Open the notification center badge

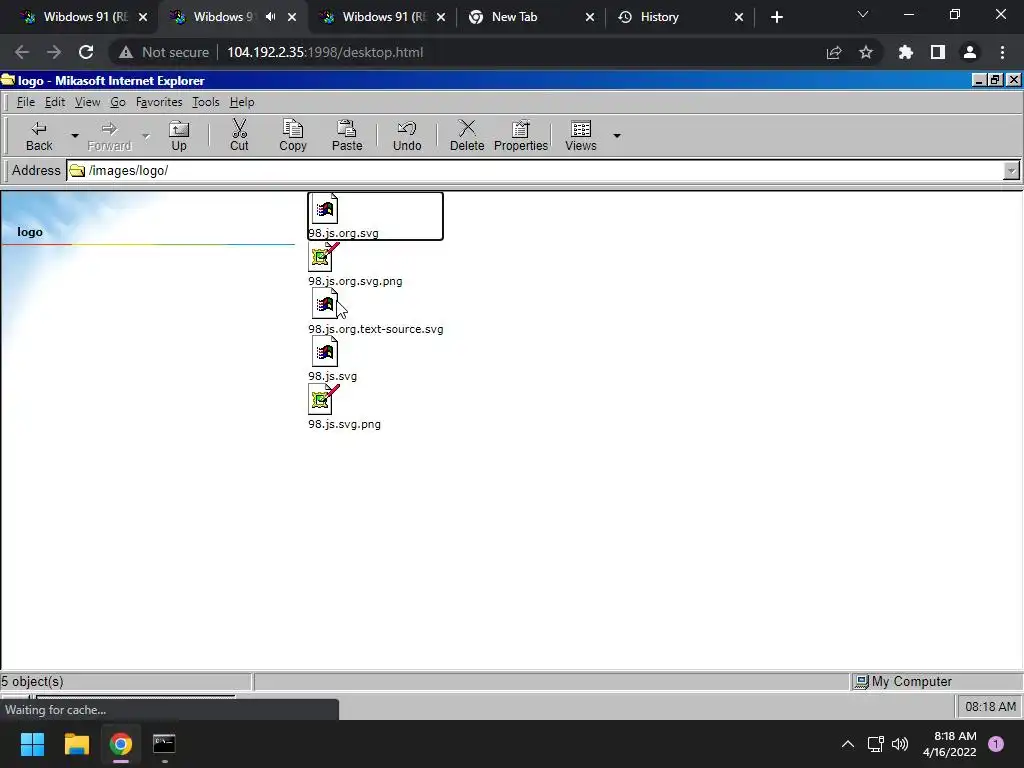996,744
